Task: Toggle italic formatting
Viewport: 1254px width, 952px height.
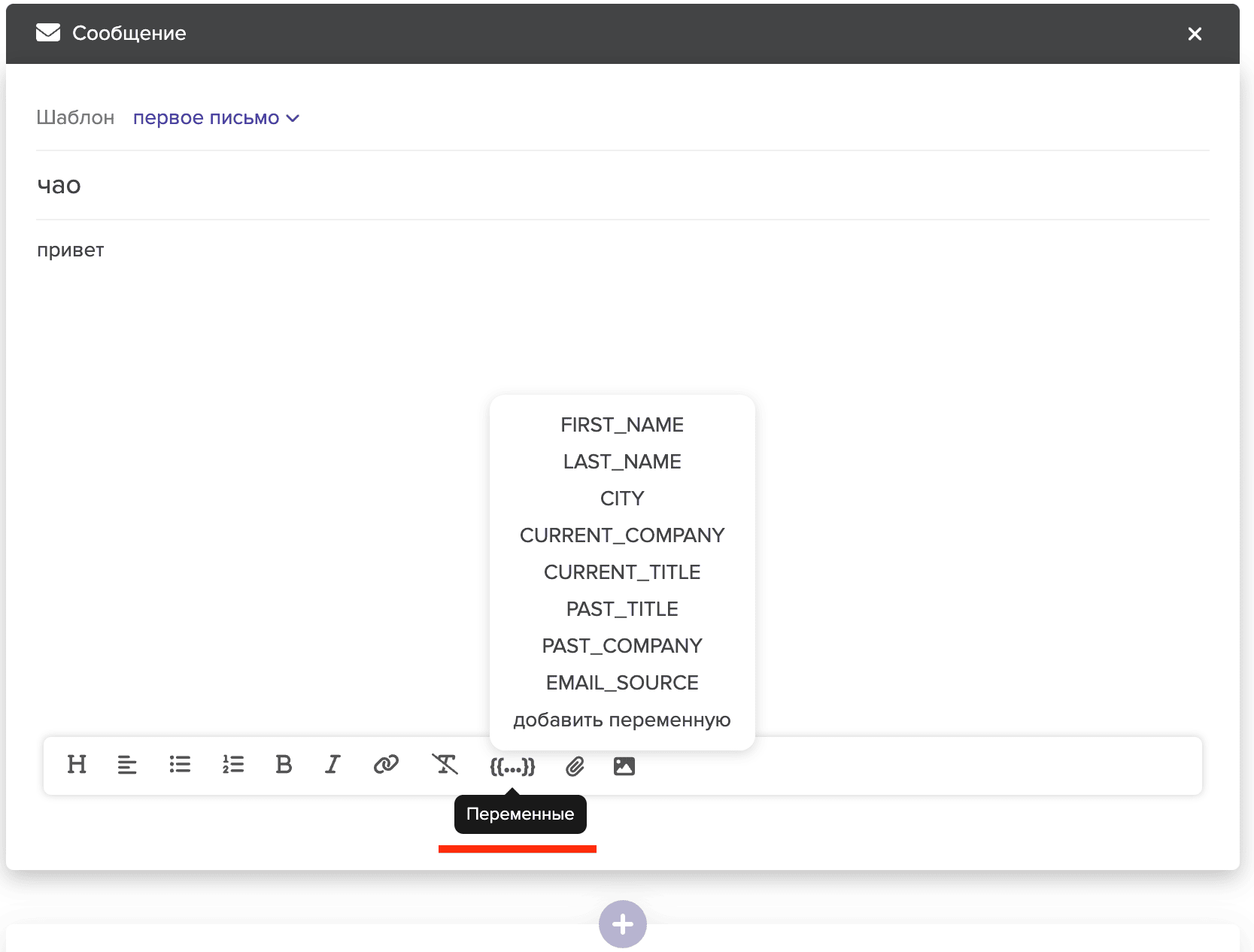Action: coord(332,765)
